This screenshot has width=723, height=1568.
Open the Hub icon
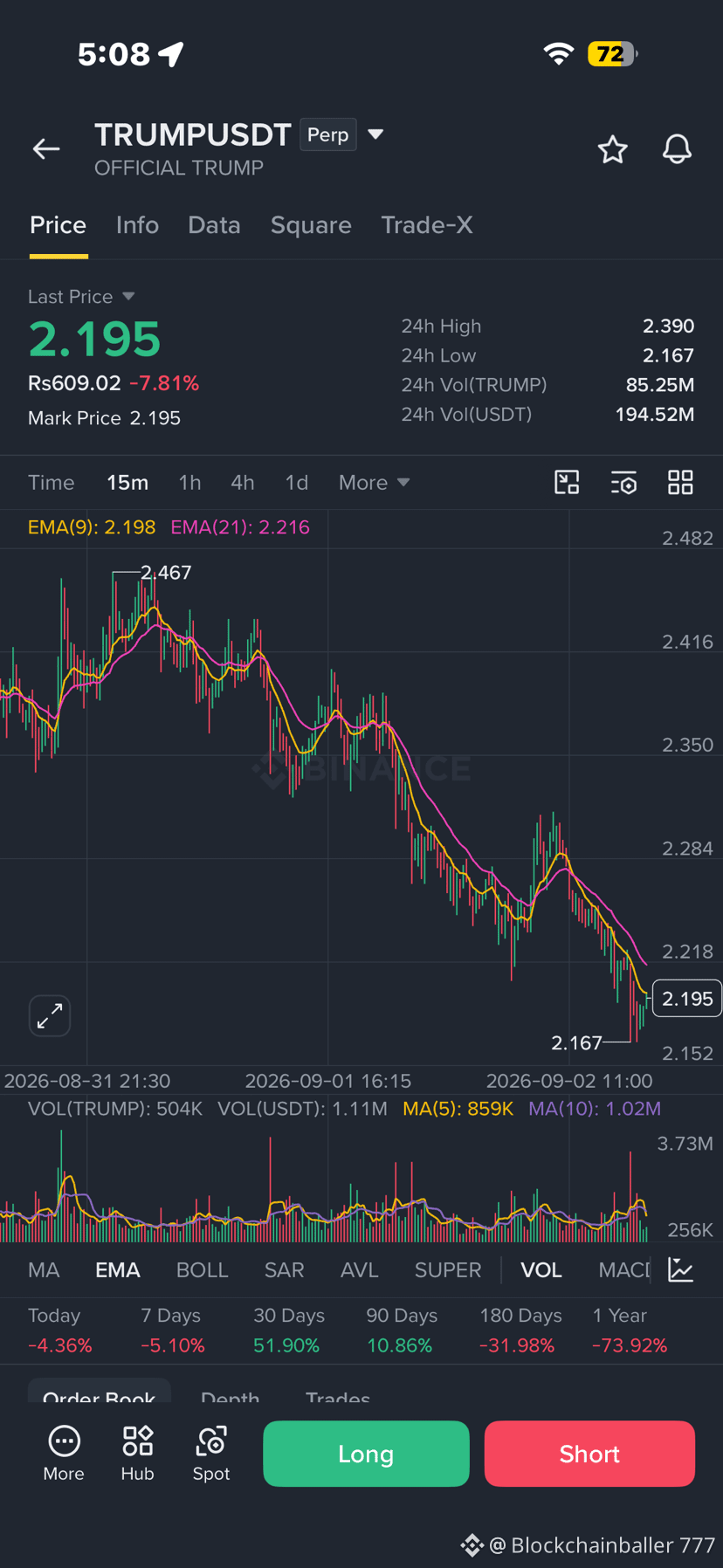tap(137, 1454)
